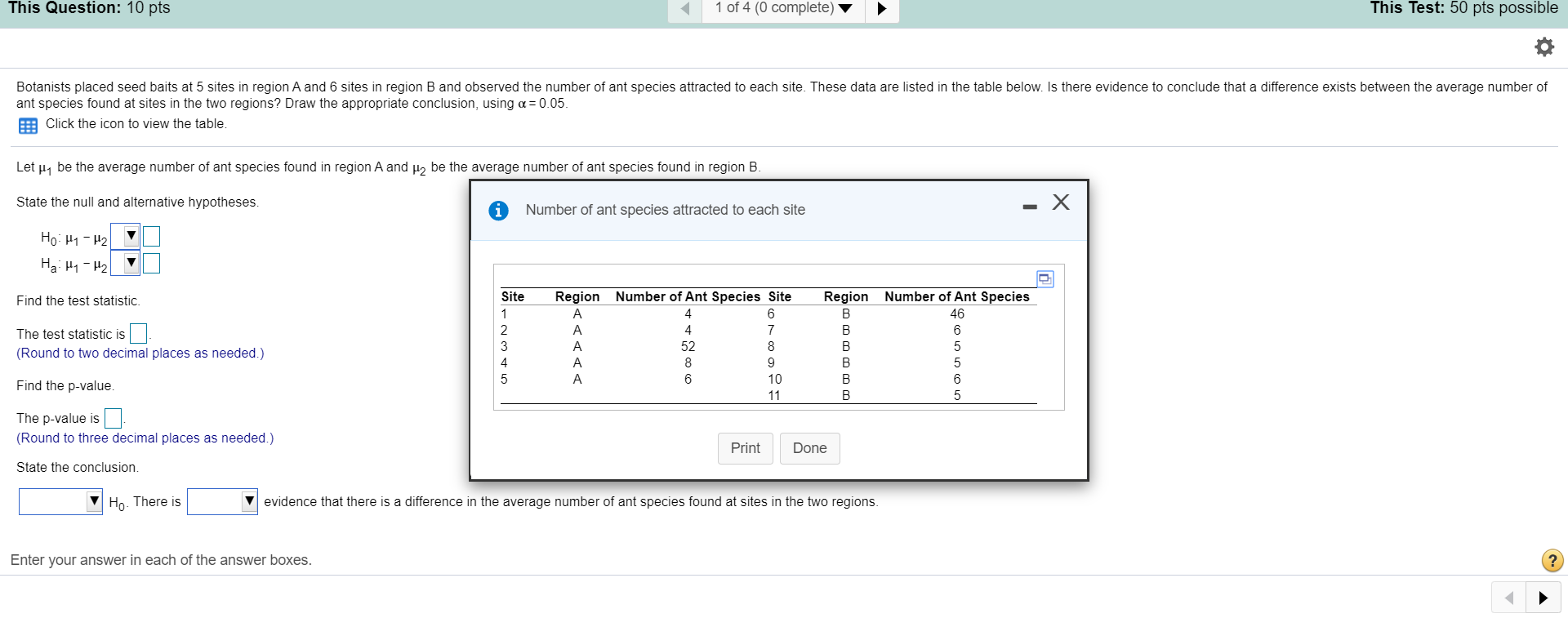Open the H0 operator dropdown
The image size is (1568, 618).
pyautogui.click(x=125, y=237)
